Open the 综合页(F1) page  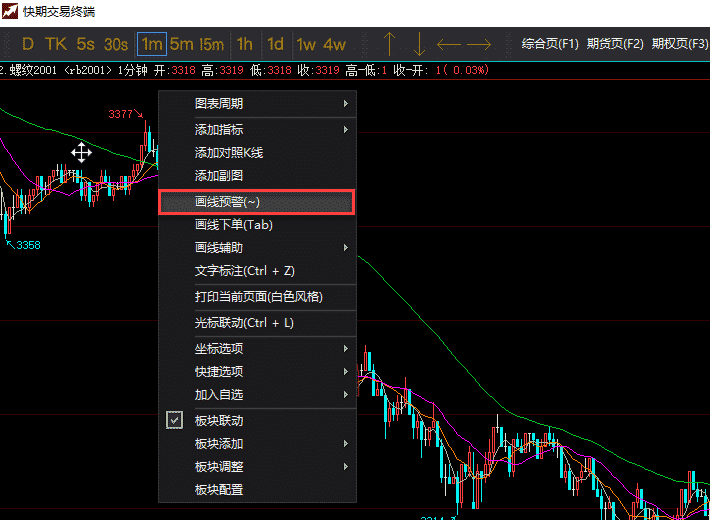pos(550,44)
